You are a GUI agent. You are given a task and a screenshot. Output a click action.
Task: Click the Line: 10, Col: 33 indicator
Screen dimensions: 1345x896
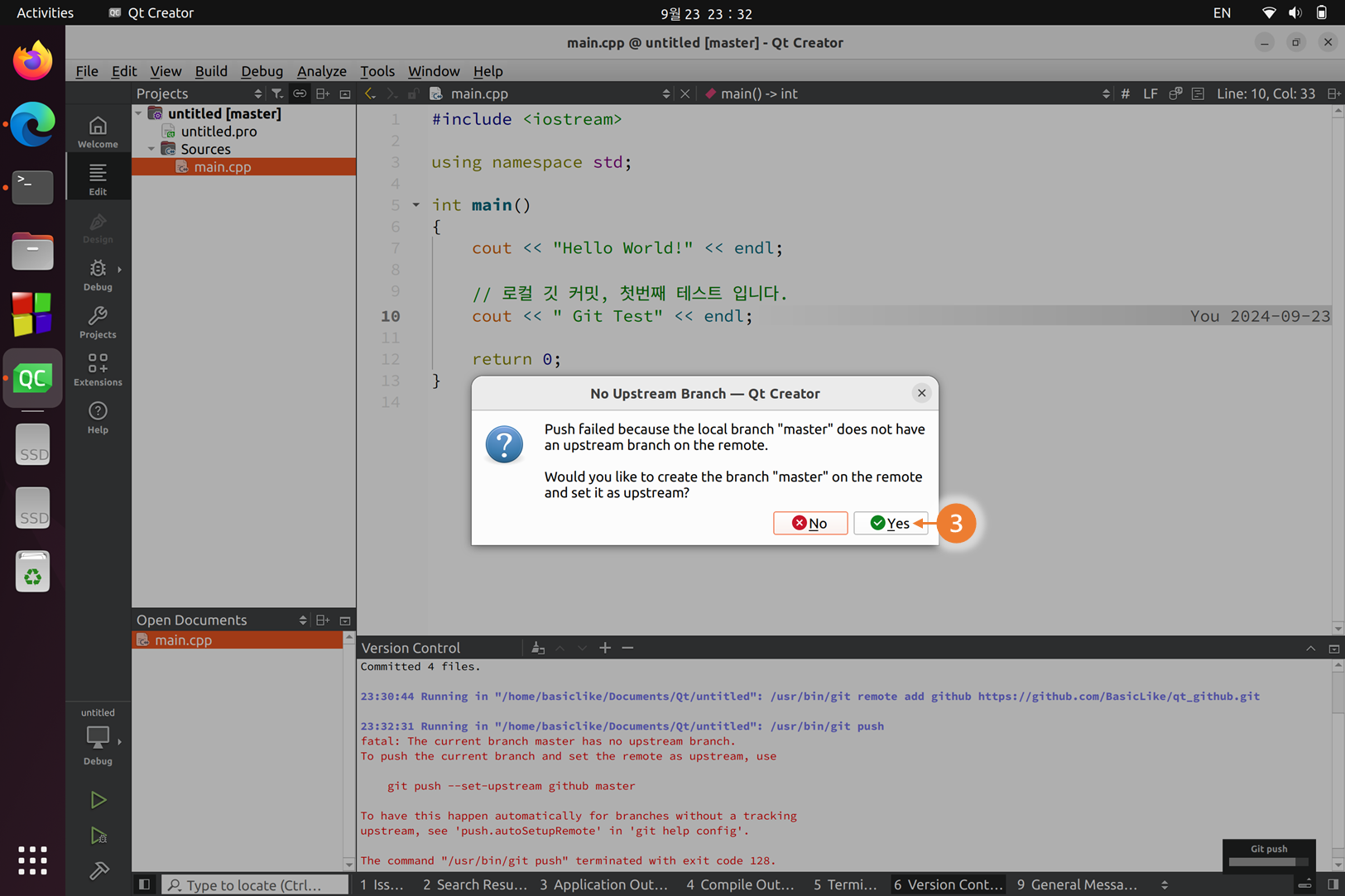pyautogui.click(x=1266, y=93)
